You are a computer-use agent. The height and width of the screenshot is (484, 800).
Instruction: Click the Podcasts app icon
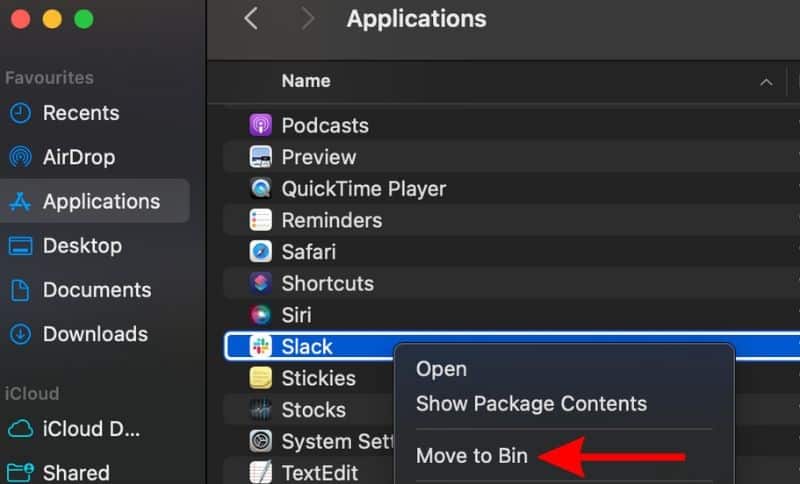pyautogui.click(x=261, y=125)
